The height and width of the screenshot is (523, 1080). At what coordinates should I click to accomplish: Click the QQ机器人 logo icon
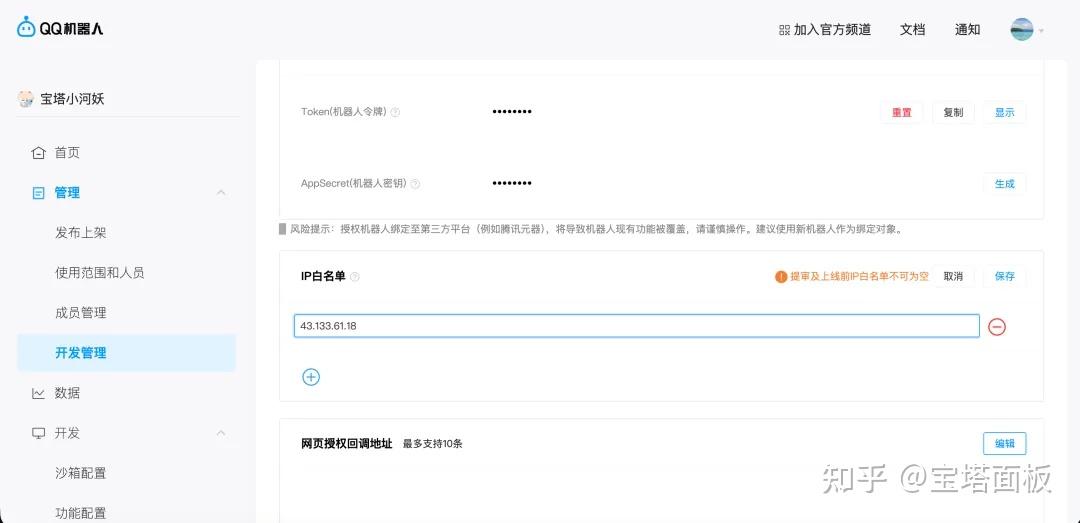(26, 28)
